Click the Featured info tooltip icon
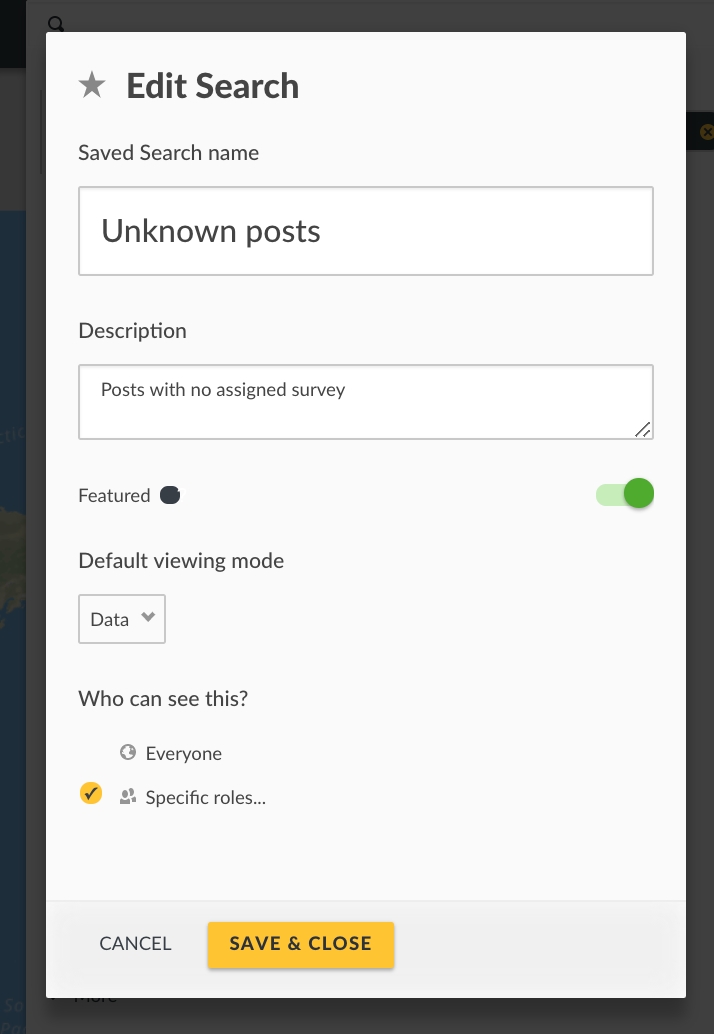714x1034 pixels. (170, 495)
